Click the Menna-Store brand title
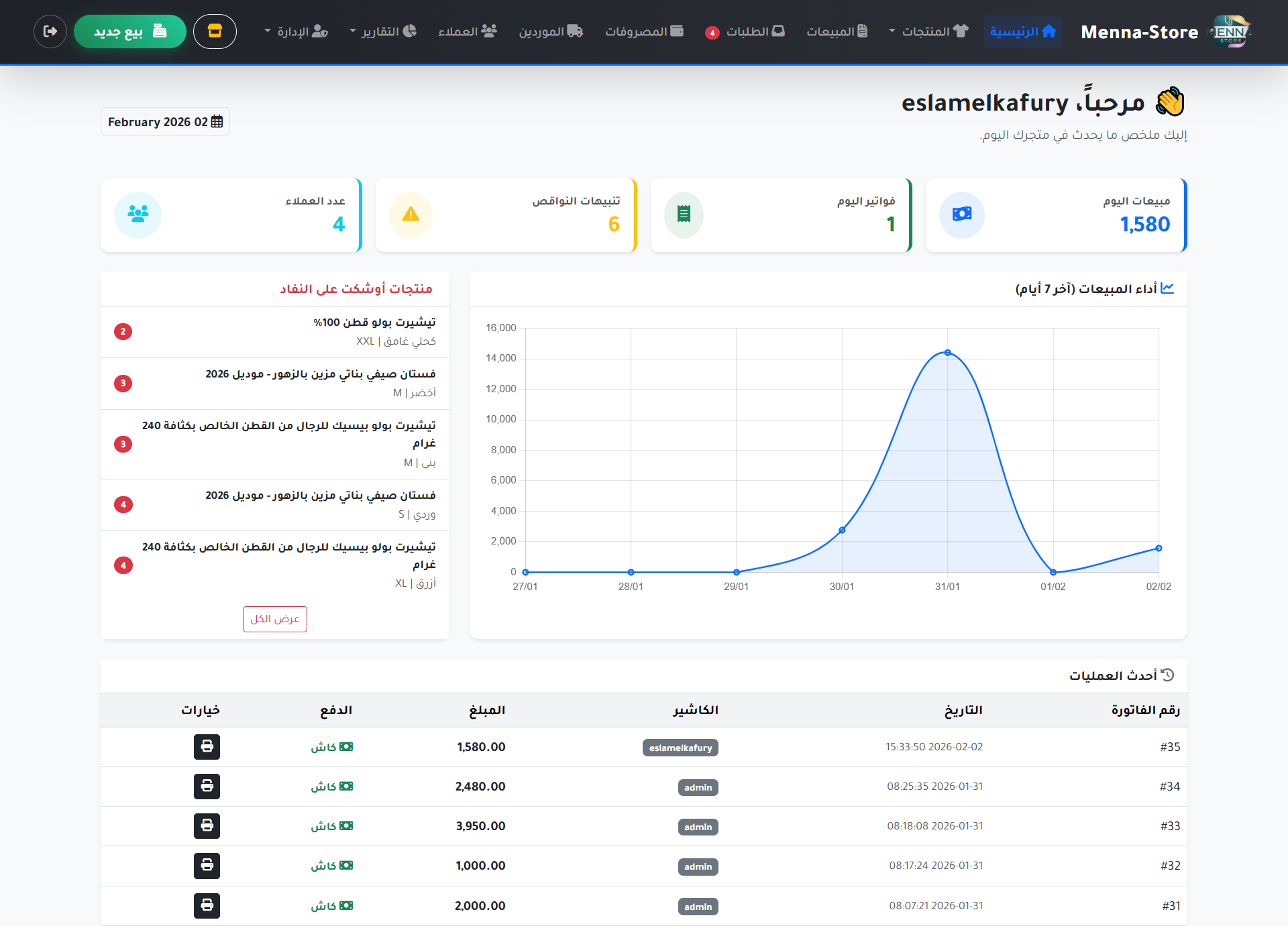1288x926 pixels. point(1139,32)
